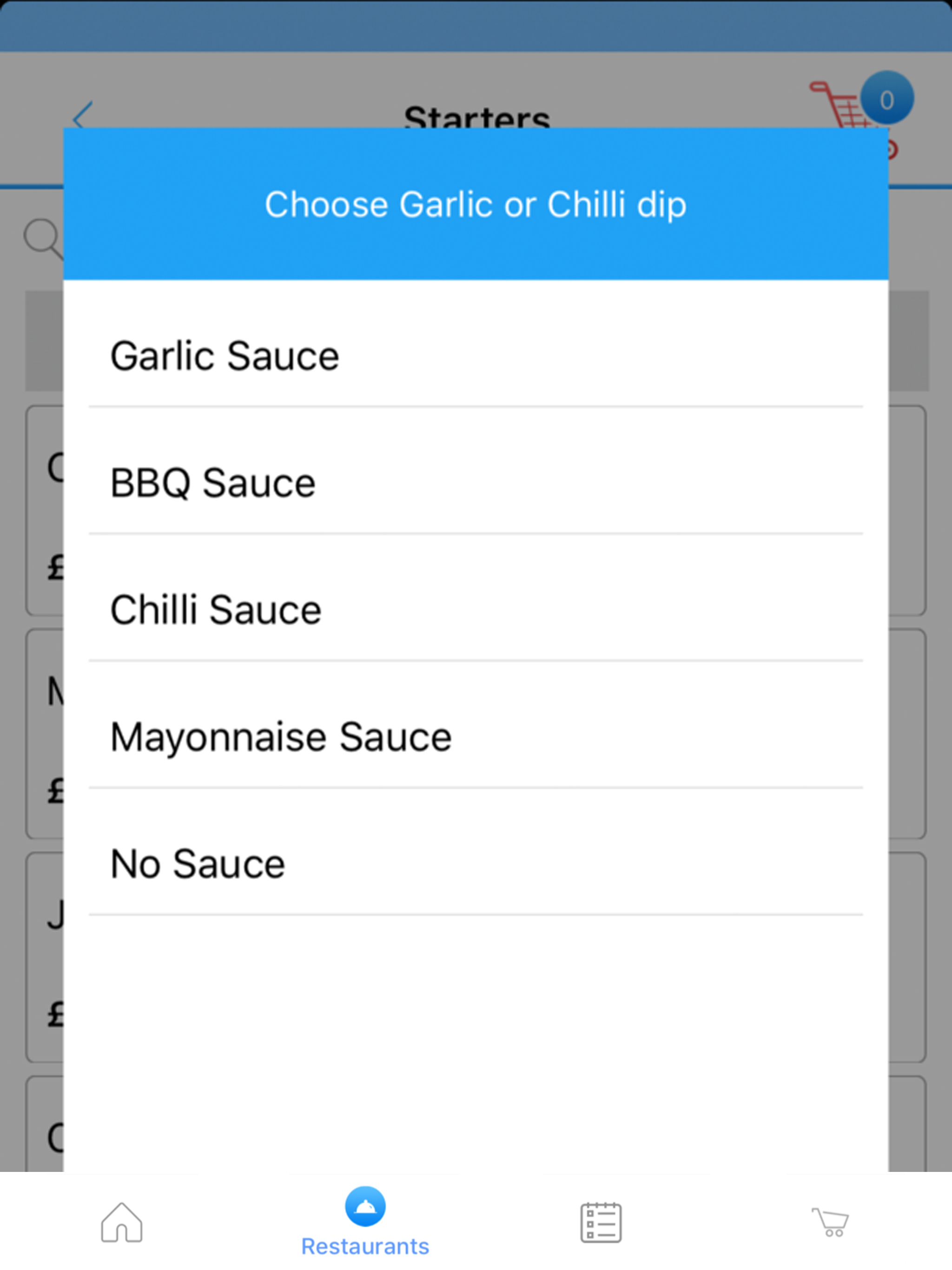Select Mayonnaise Sauce

[476, 737]
